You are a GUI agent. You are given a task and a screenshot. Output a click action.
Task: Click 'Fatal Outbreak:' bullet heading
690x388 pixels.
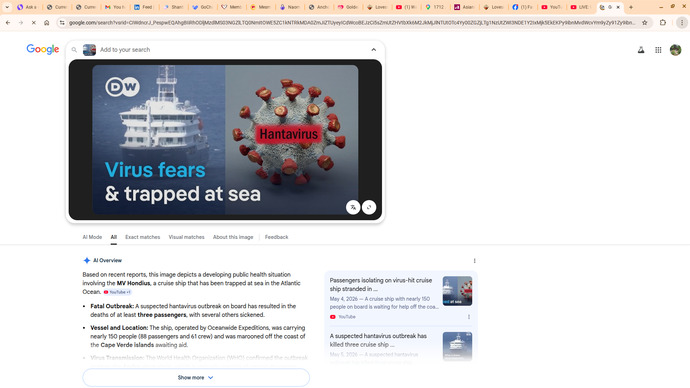click(112, 306)
